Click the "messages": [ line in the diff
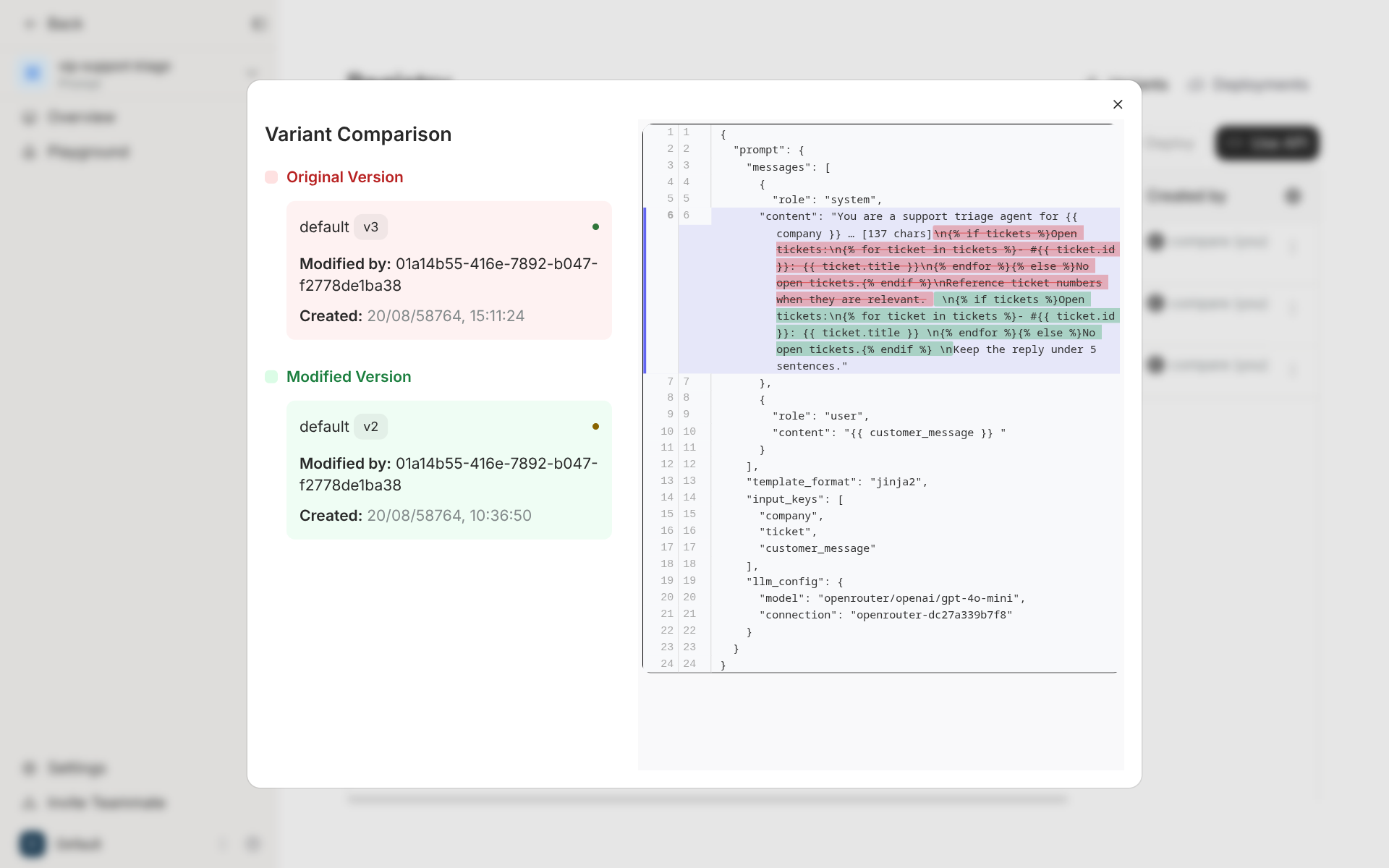1389x868 pixels. (x=788, y=167)
